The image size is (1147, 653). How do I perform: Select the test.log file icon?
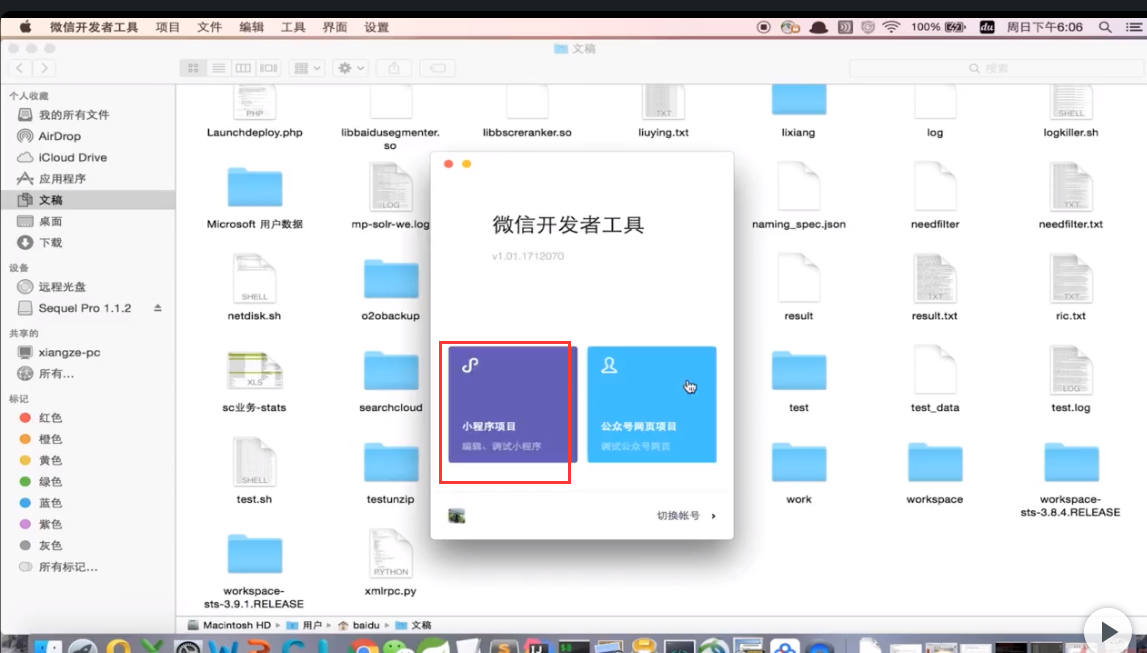[1071, 370]
